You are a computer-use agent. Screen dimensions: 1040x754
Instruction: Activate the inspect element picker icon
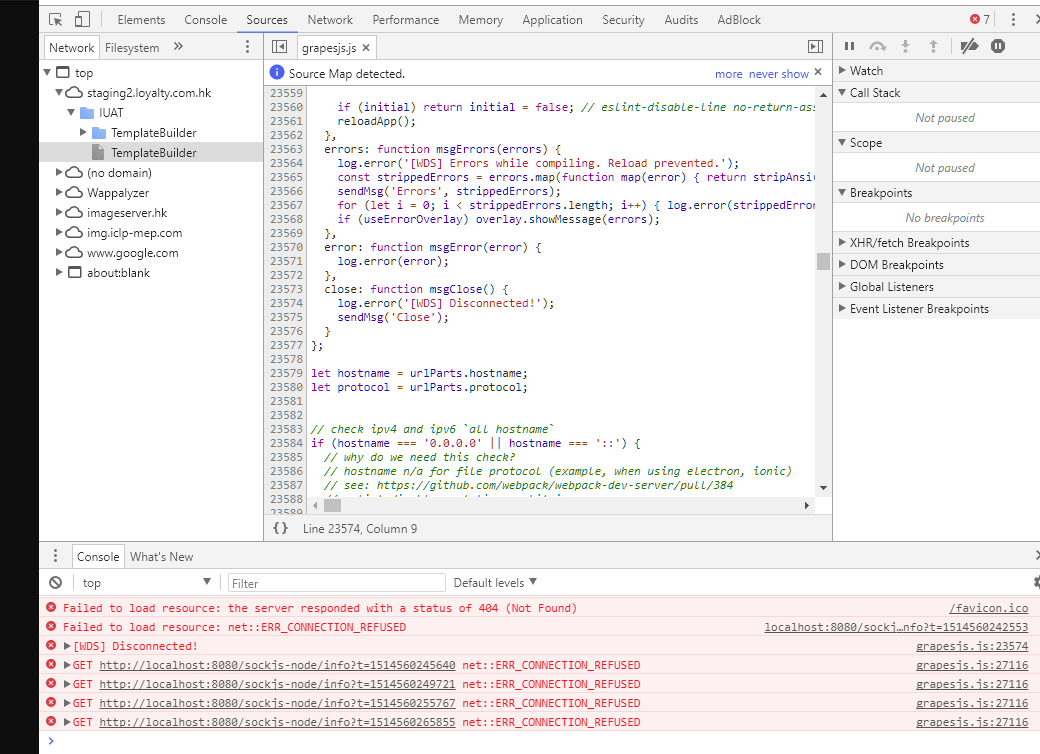(56, 19)
